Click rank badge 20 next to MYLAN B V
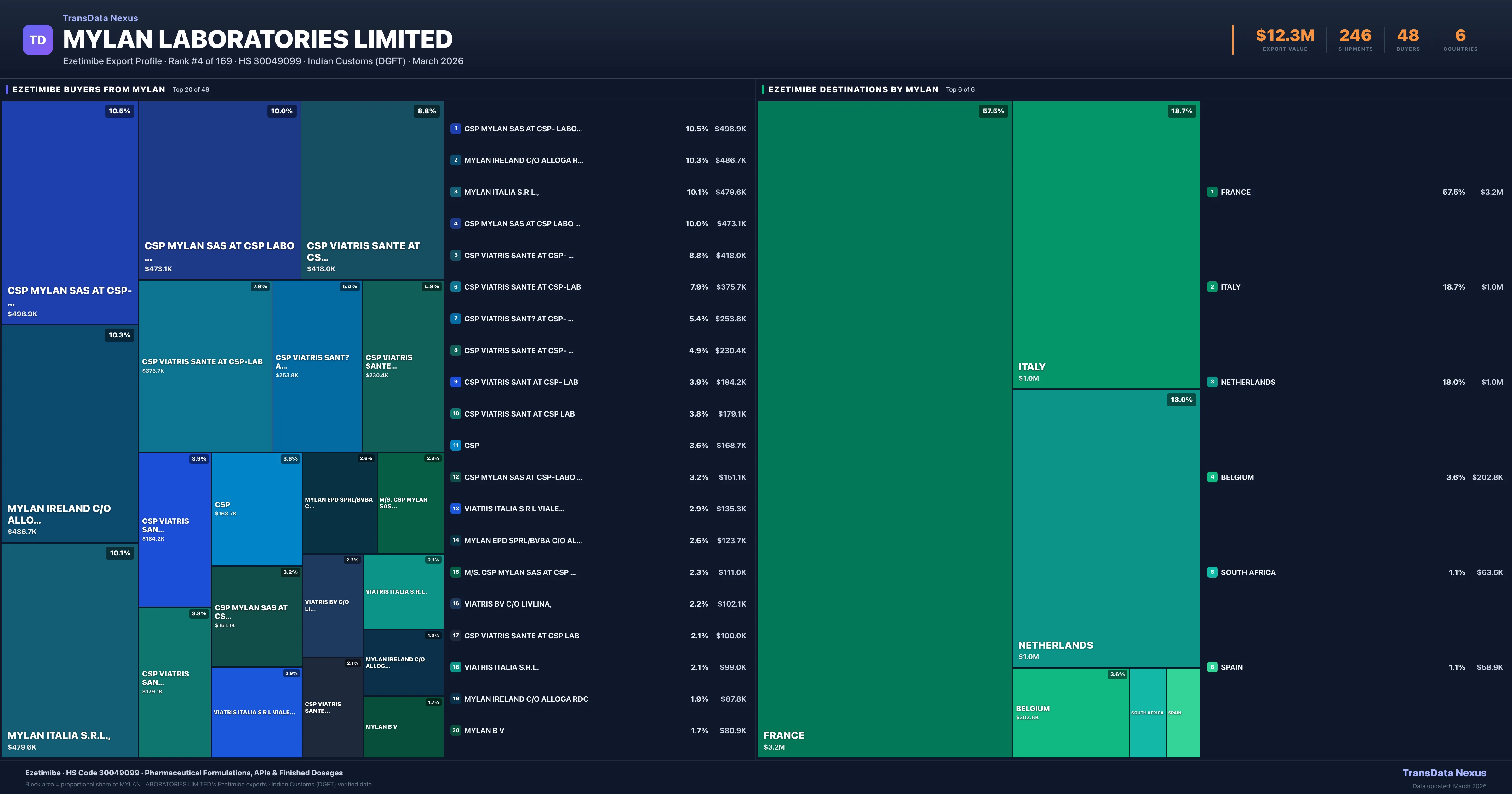The width and height of the screenshot is (1512, 794). tap(455, 731)
